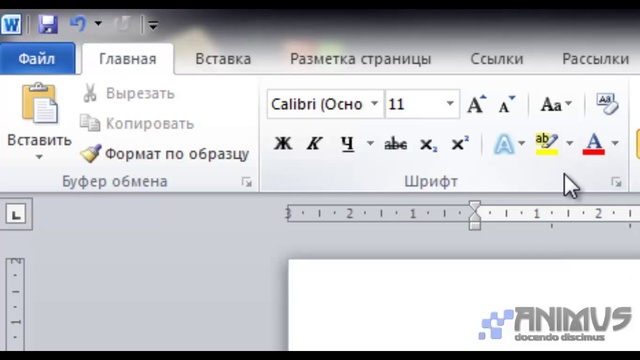640x360 pixels.
Task: Click the vertical ruler
Action: [x=16, y=304]
